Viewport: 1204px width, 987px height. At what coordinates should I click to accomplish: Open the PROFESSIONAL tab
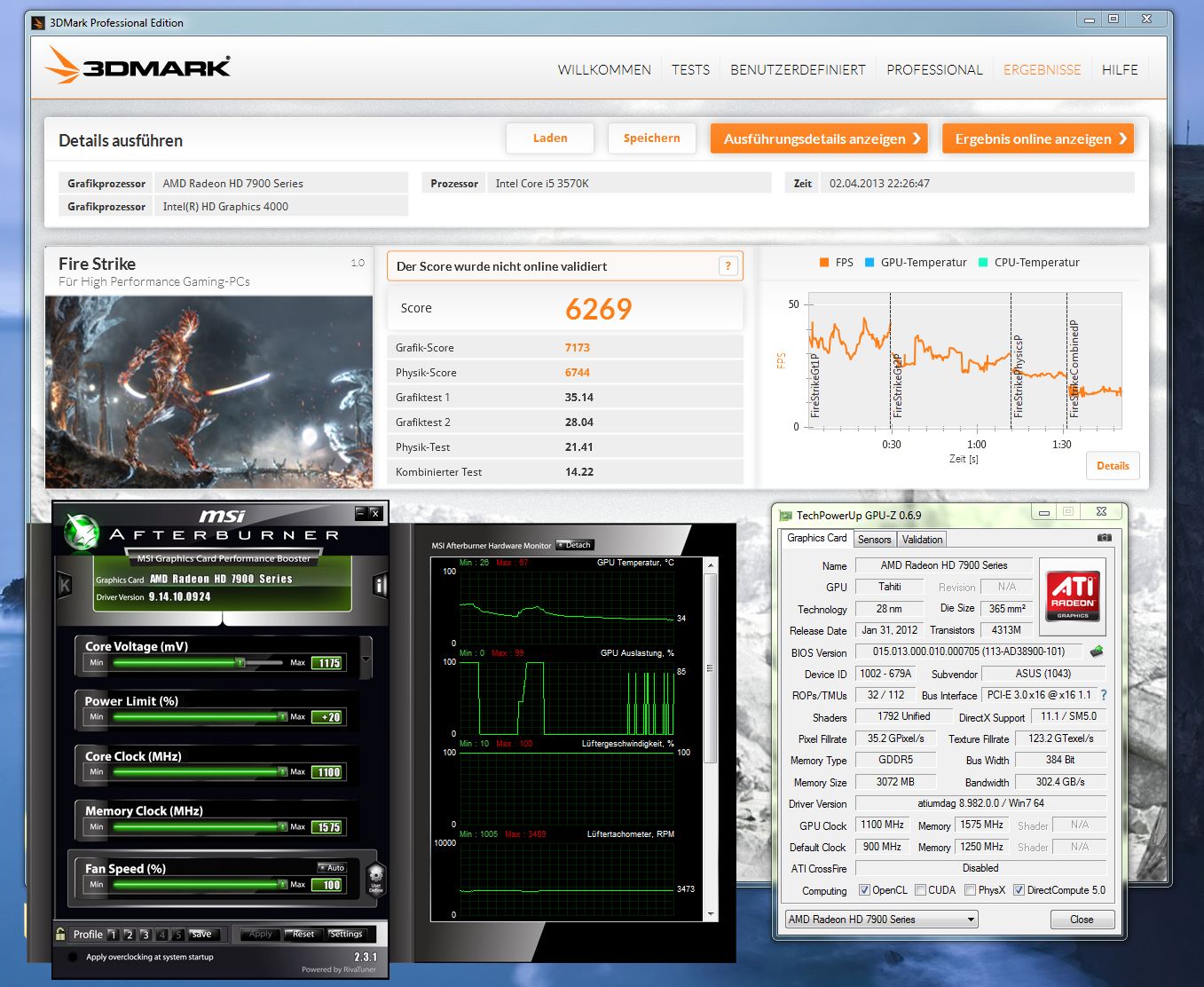tap(934, 69)
